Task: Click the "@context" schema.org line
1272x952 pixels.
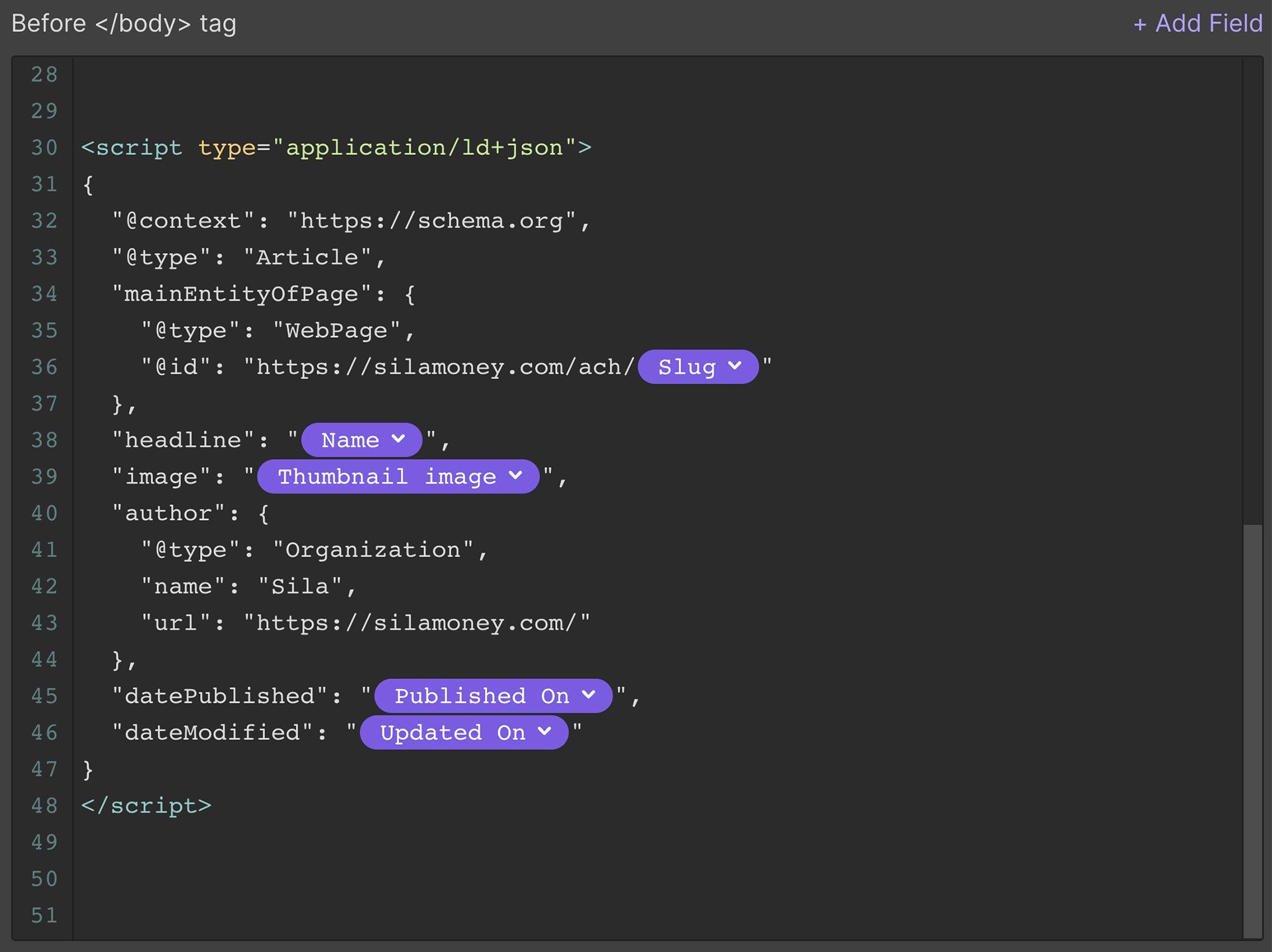Action: (350, 221)
